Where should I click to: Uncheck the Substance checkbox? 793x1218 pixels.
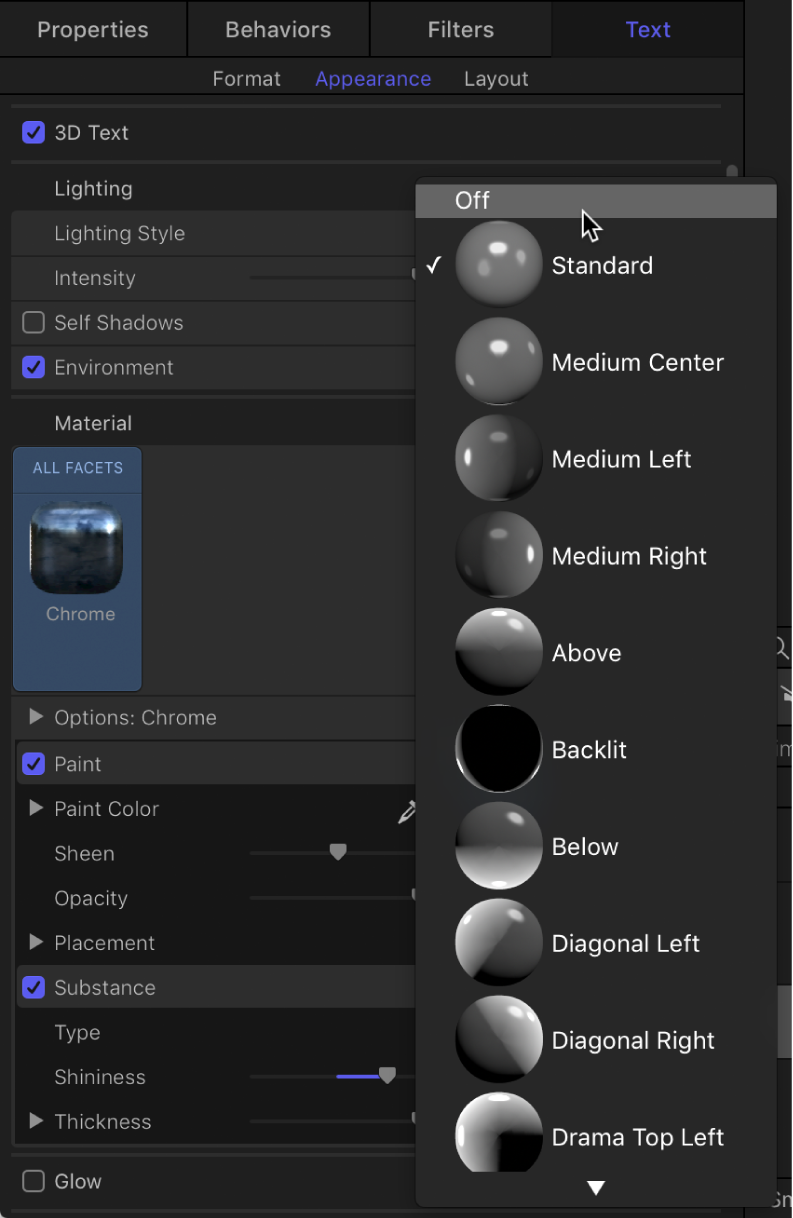(x=33, y=987)
